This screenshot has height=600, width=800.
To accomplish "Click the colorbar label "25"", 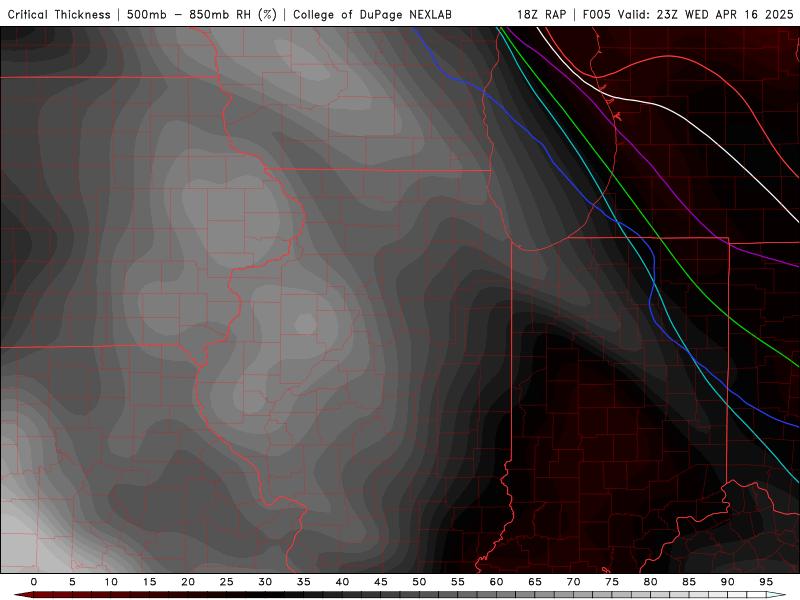I will (227, 582).
